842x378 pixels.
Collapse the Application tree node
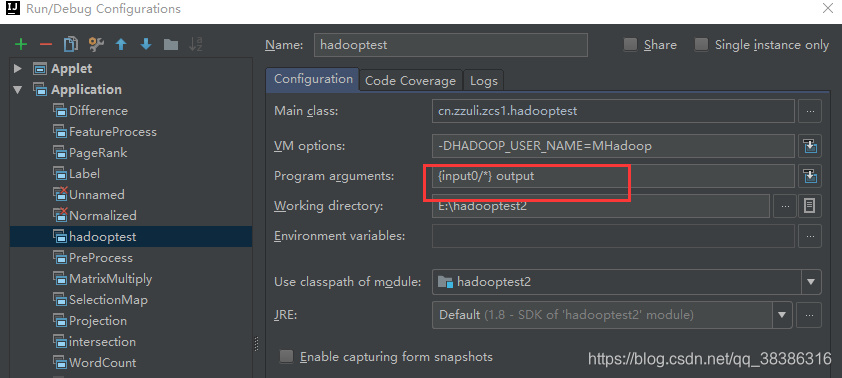pyautogui.click(x=18, y=90)
